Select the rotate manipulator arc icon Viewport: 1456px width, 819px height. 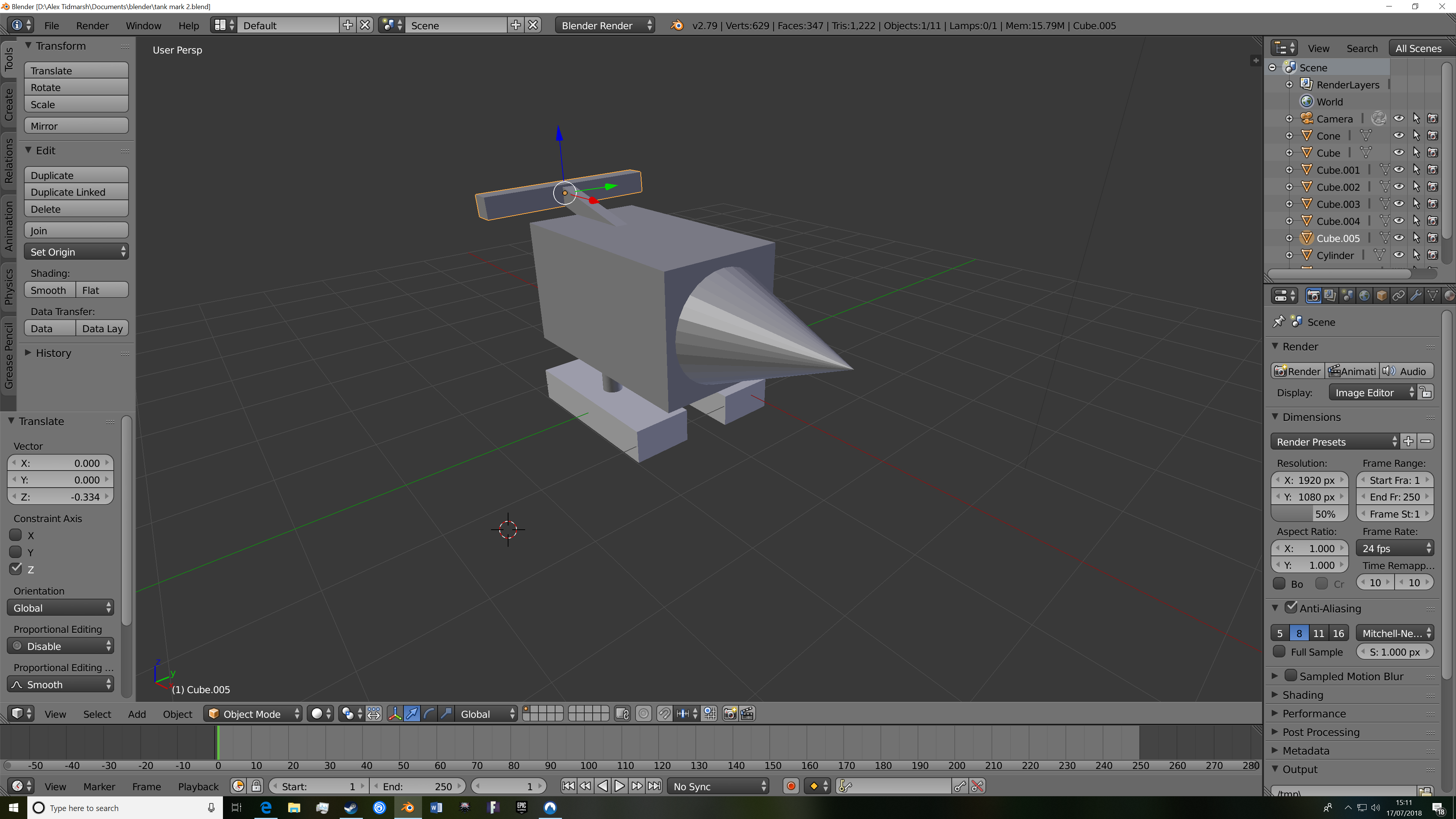429,714
